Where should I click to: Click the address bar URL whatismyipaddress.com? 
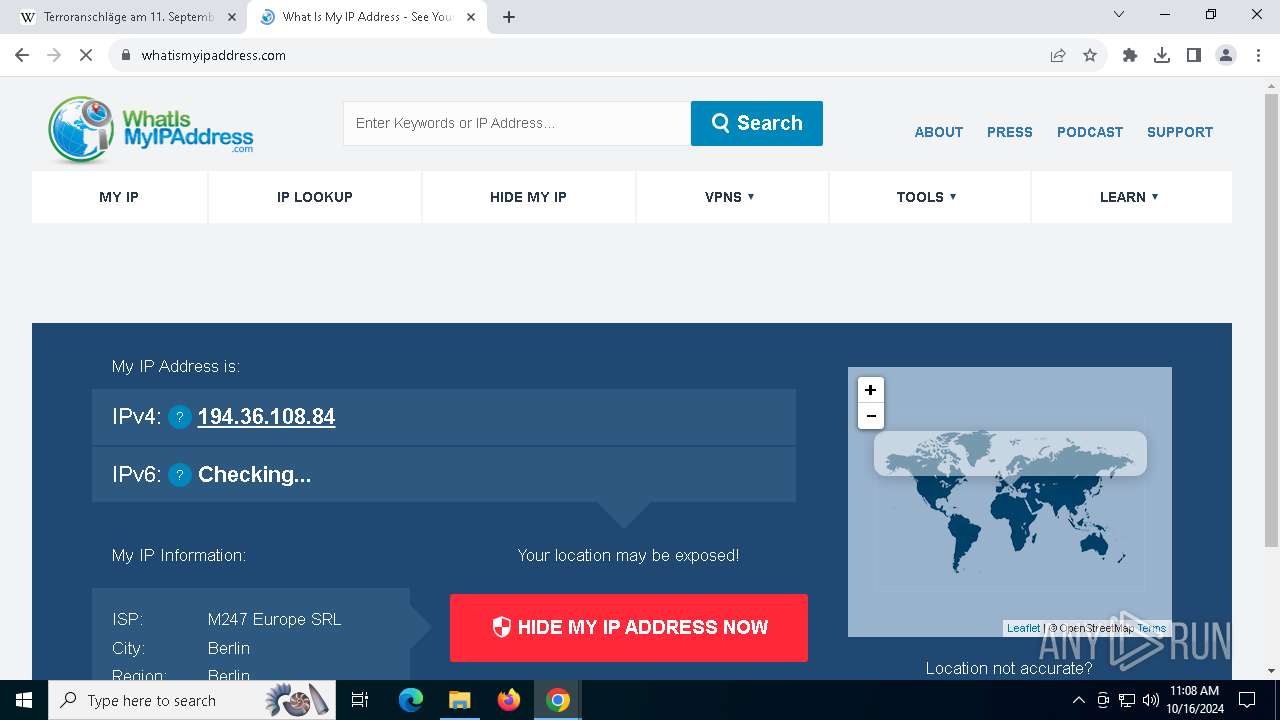(x=214, y=55)
